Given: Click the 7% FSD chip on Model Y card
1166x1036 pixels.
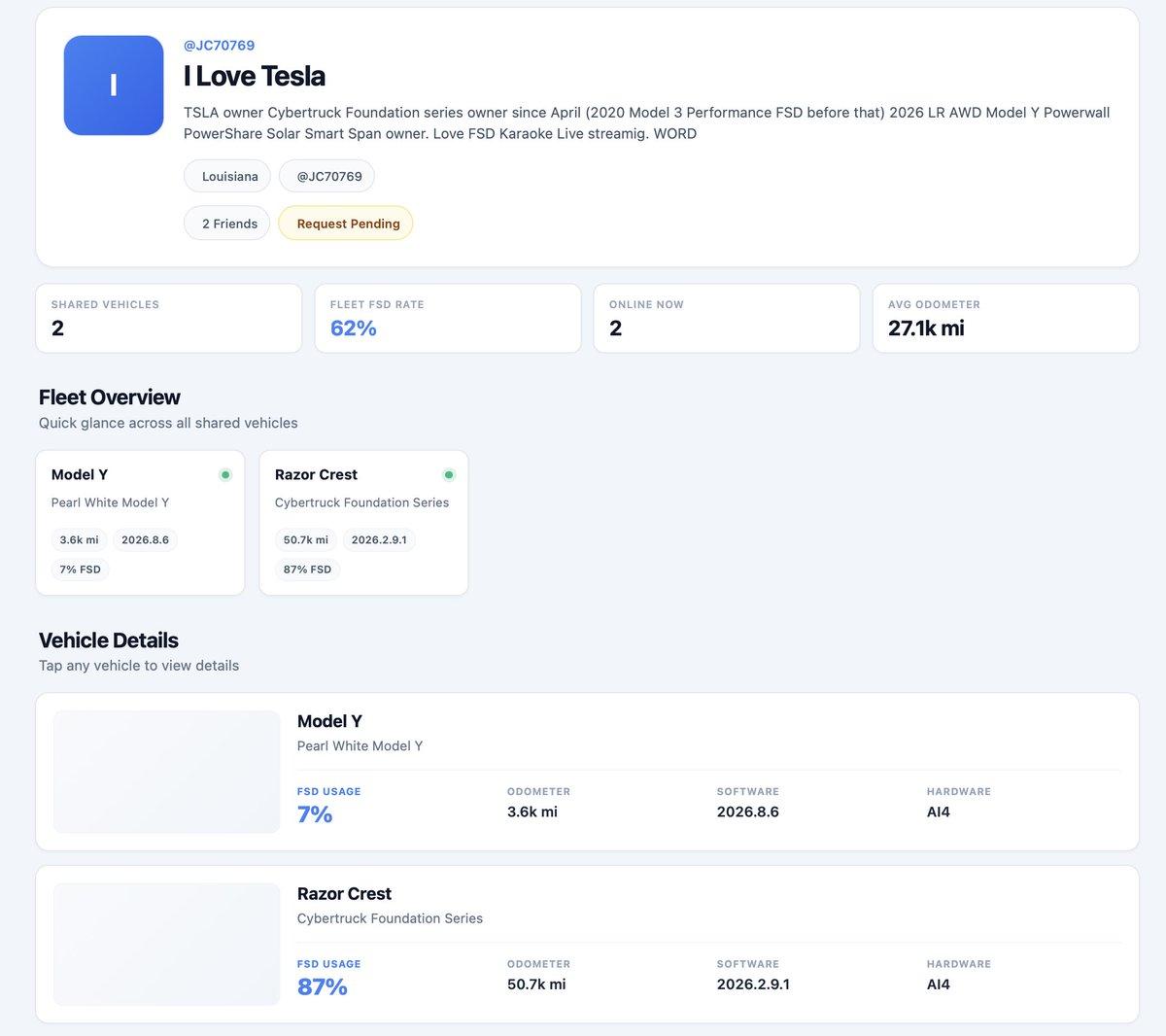Looking at the screenshot, I should click(80, 570).
